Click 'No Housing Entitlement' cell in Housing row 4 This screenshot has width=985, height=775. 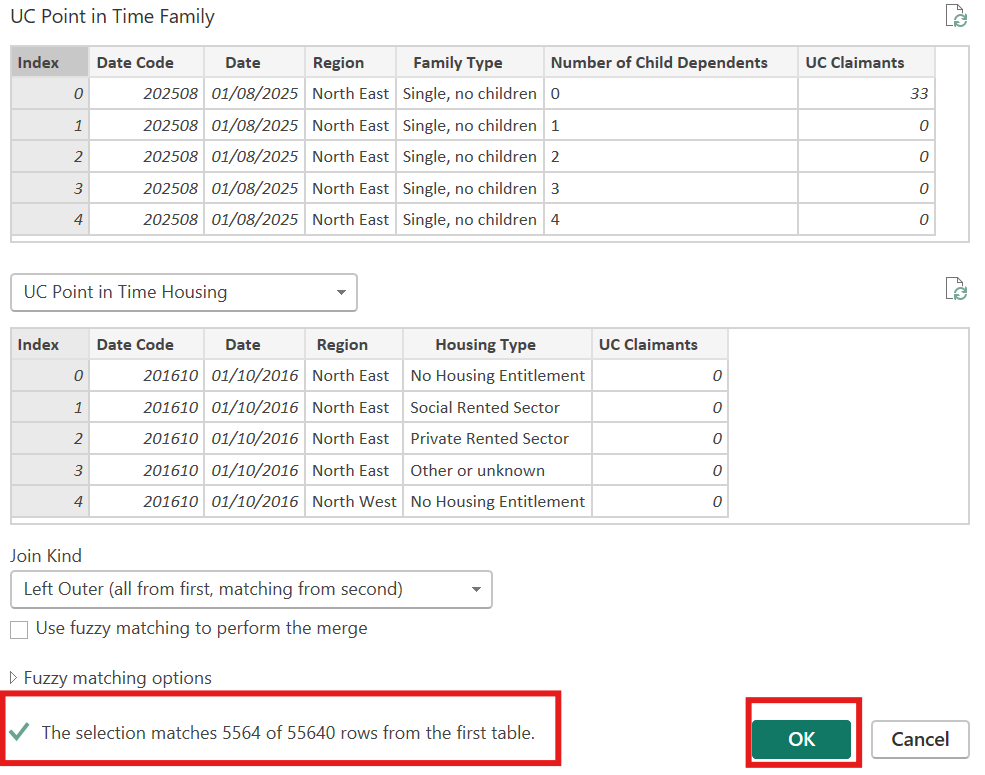coord(498,501)
